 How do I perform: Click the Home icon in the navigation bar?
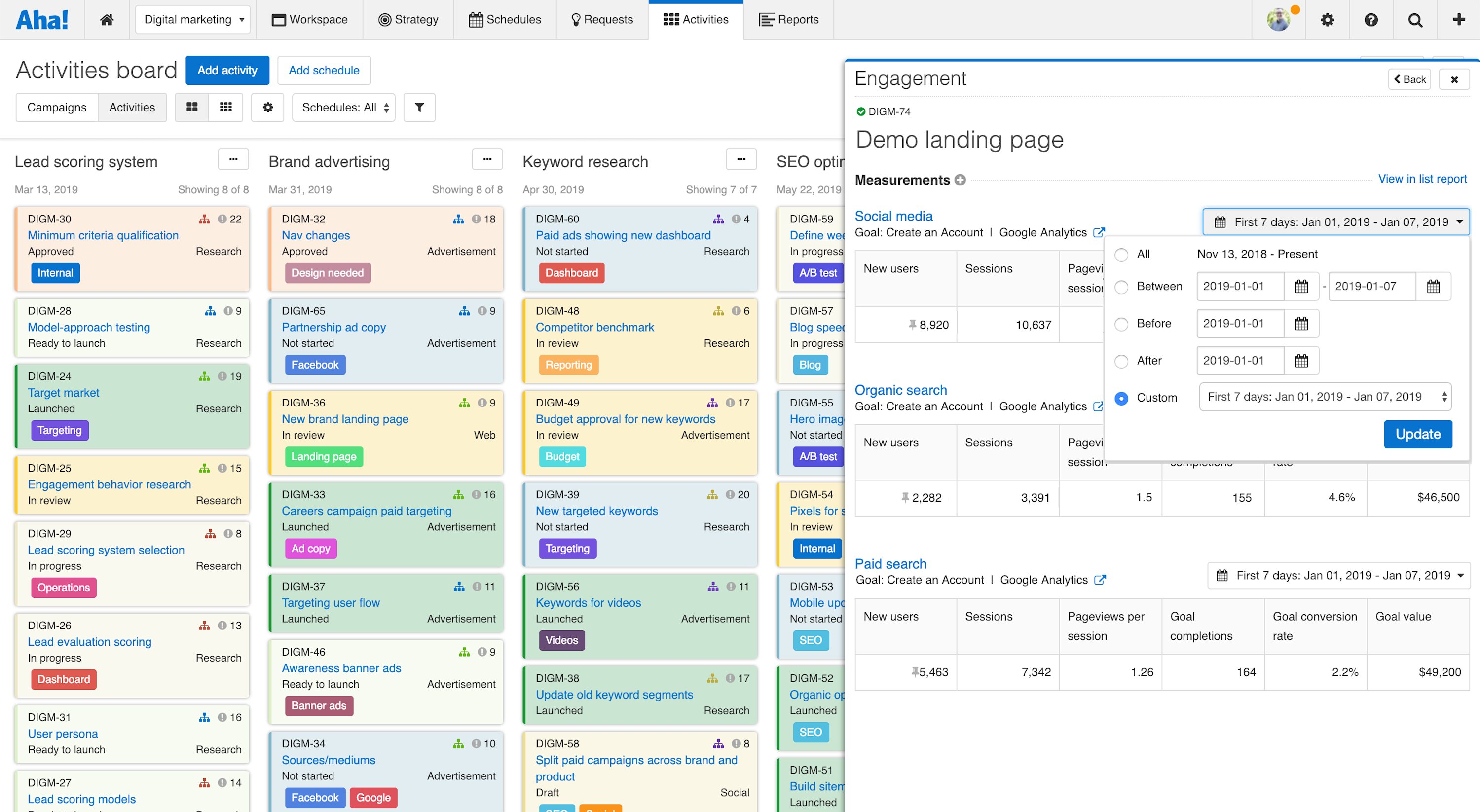[106, 19]
